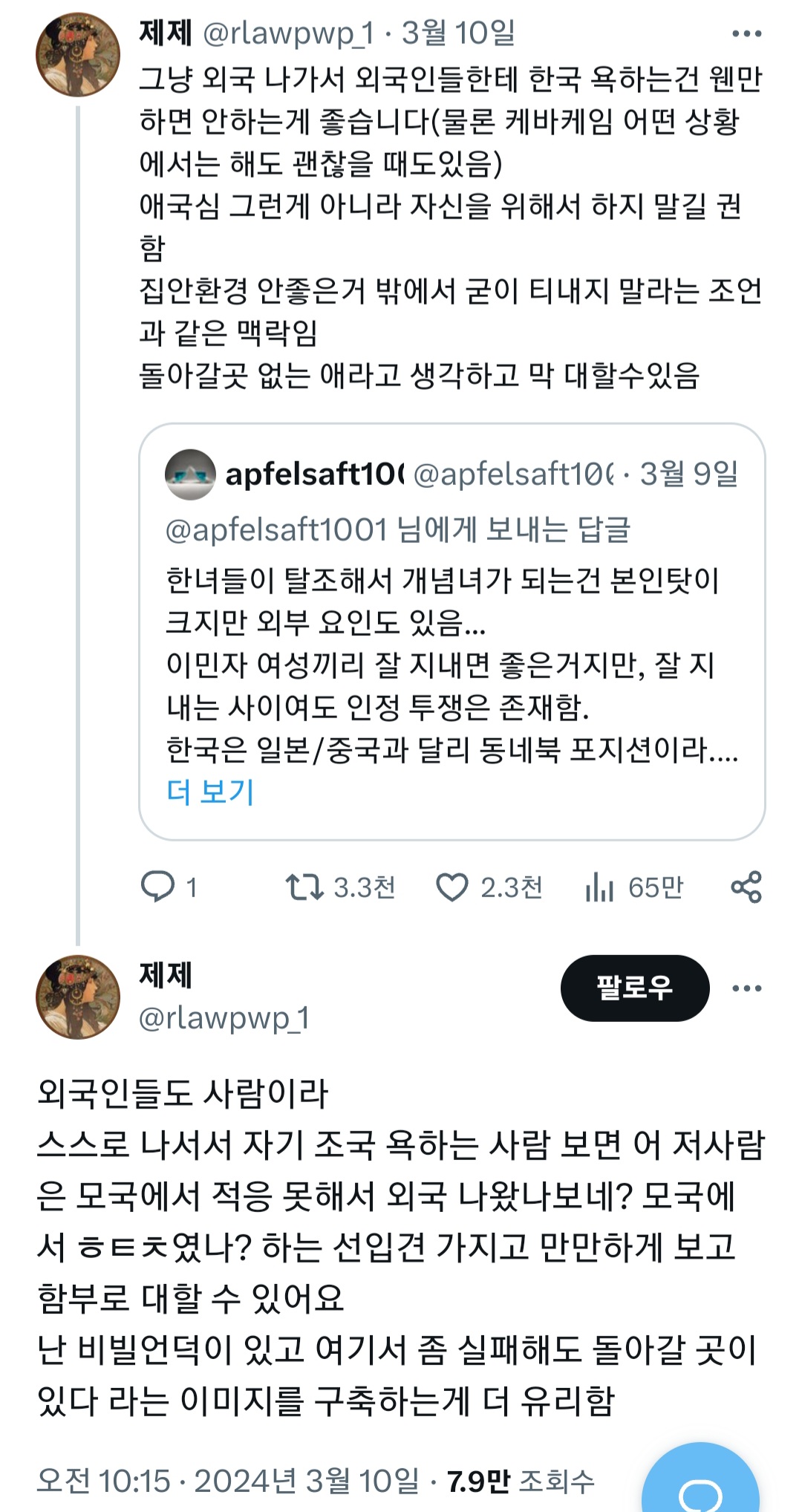This screenshot has width=802, height=1512.
Task: Open more options on the top tweet
Action: coord(746,33)
